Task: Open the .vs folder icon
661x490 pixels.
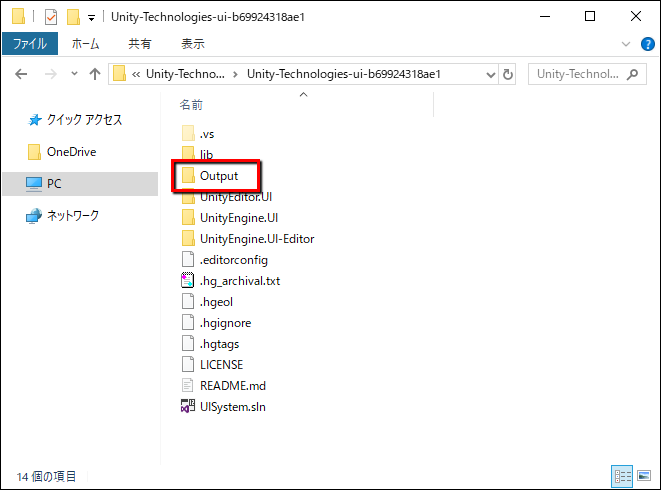Action: [x=188, y=133]
